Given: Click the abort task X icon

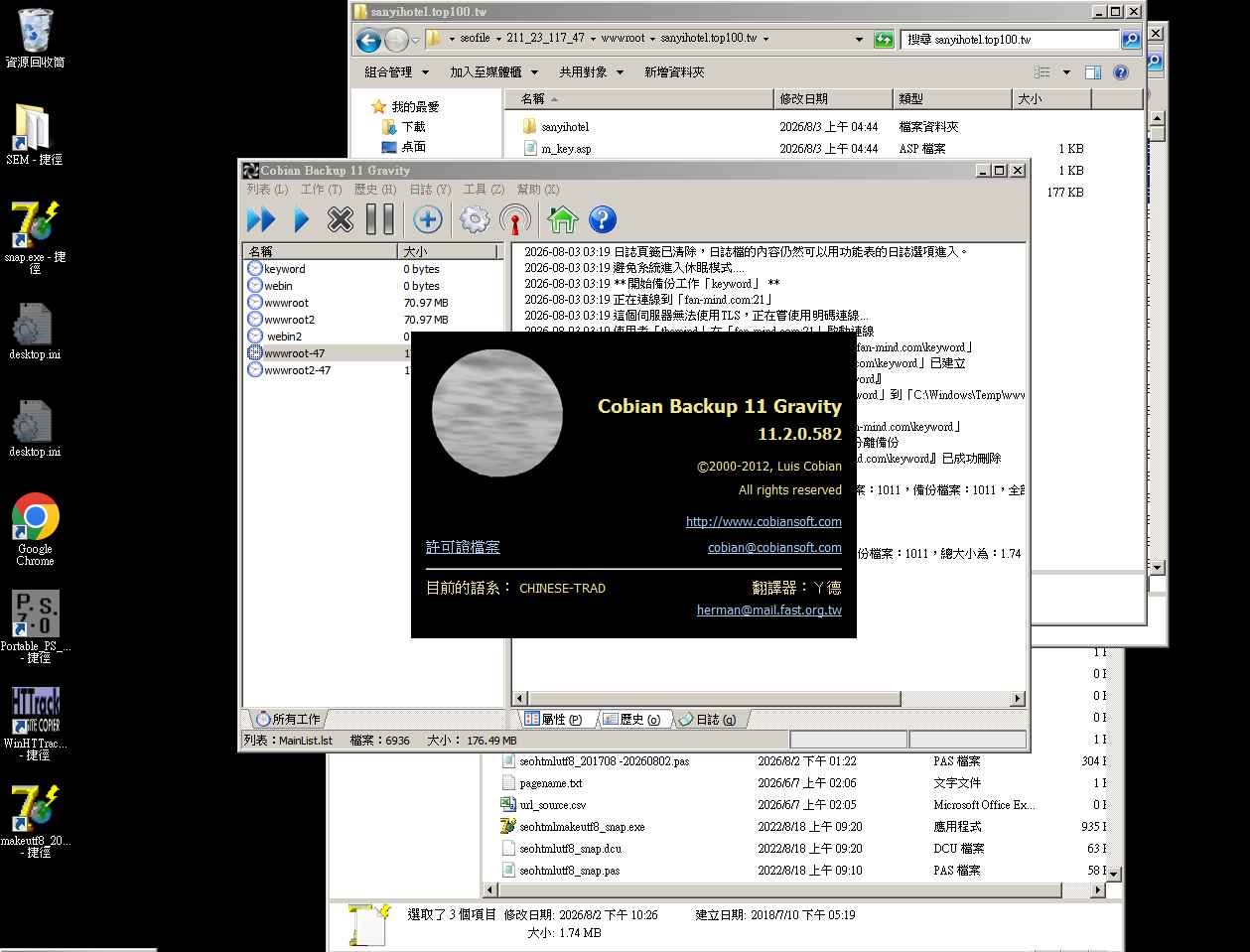Looking at the screenshot, I should pyautogui.click(x=341, y=219).
